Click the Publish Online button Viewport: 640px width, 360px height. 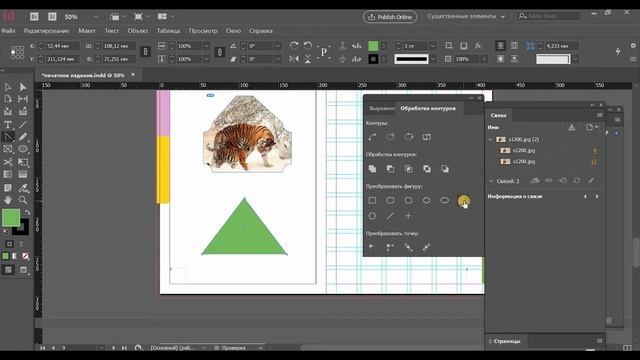point(390,17)
